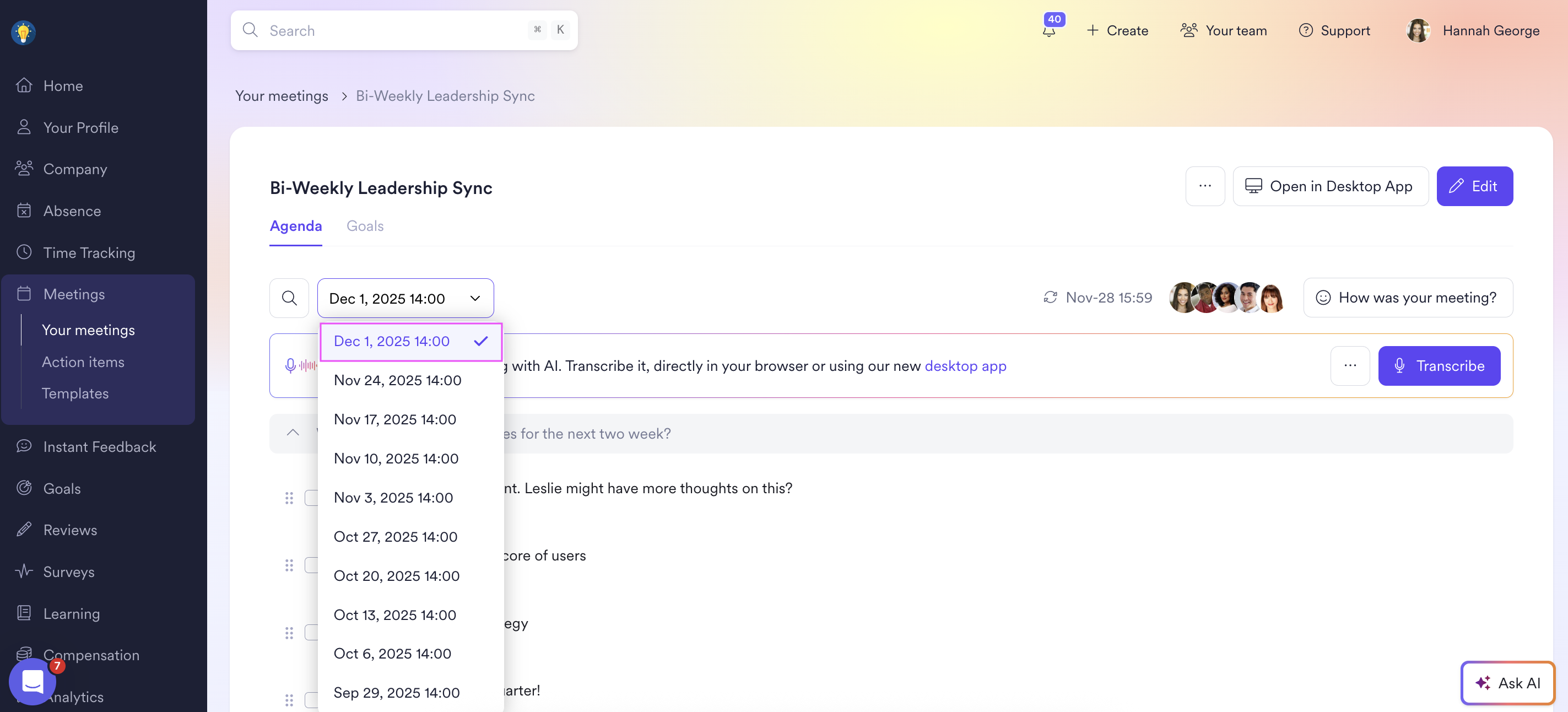Click the Time Tracking clock icon

(24, 252)
